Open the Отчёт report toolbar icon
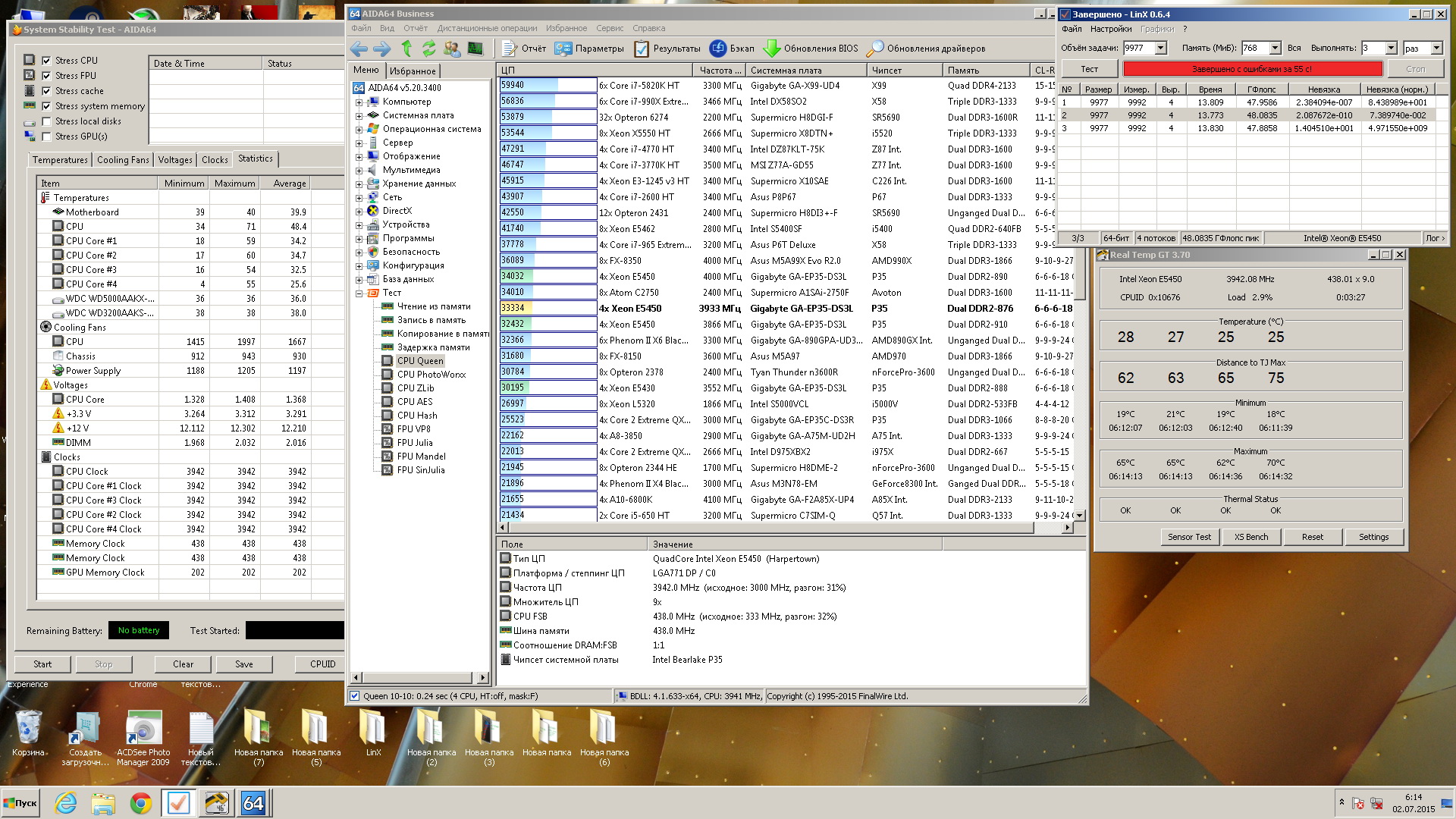Screen dimensions: 1456x819 (x=510, y=49)
